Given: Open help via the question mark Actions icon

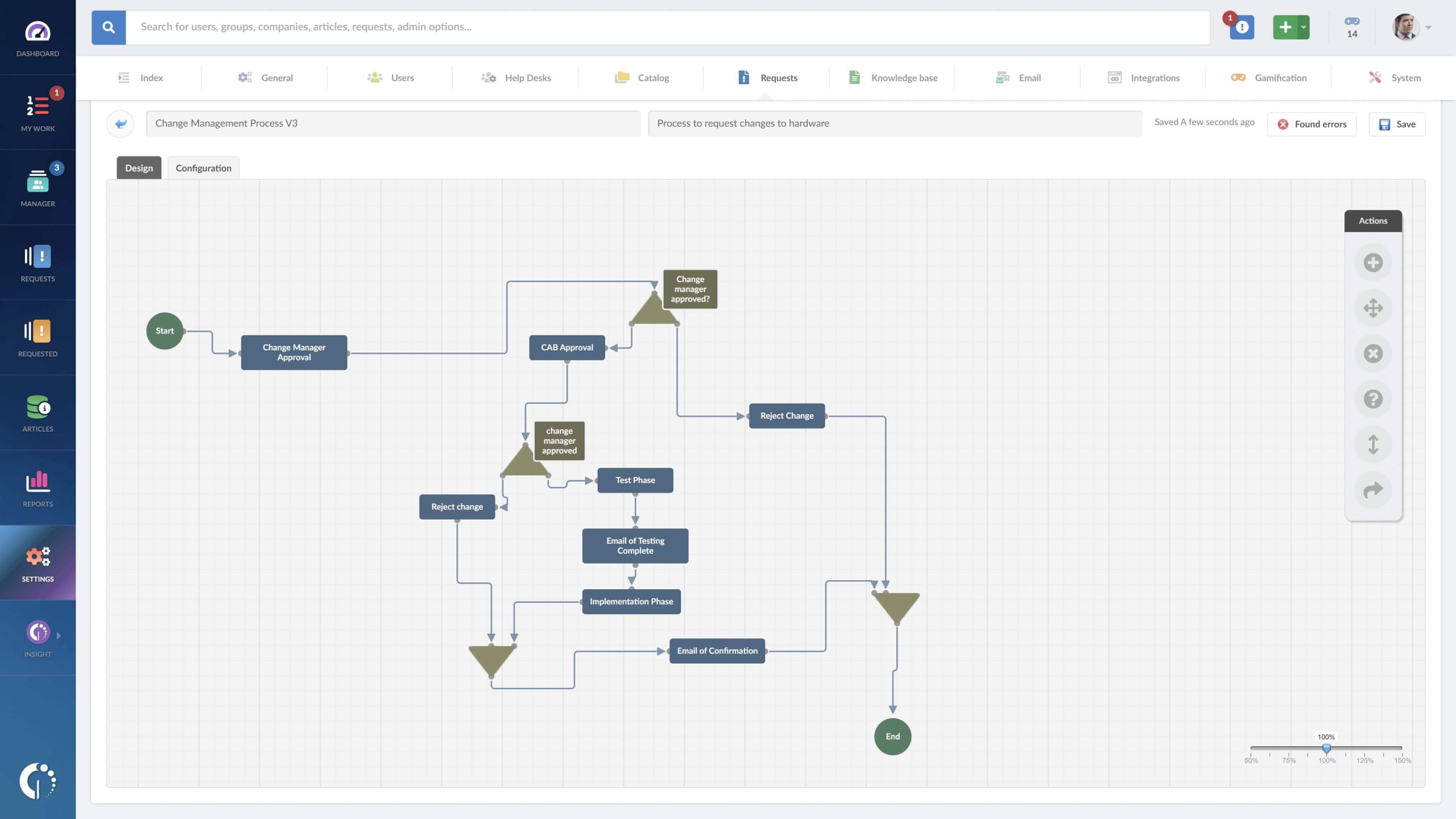Looking at the screenshot, I should (x=1374, y=399).
